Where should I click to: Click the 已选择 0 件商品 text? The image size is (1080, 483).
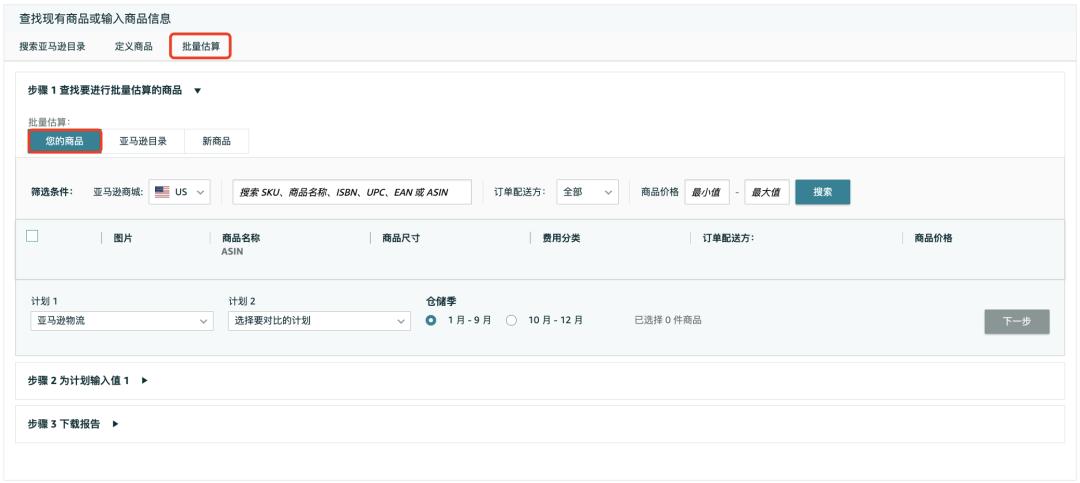[668, 320]
